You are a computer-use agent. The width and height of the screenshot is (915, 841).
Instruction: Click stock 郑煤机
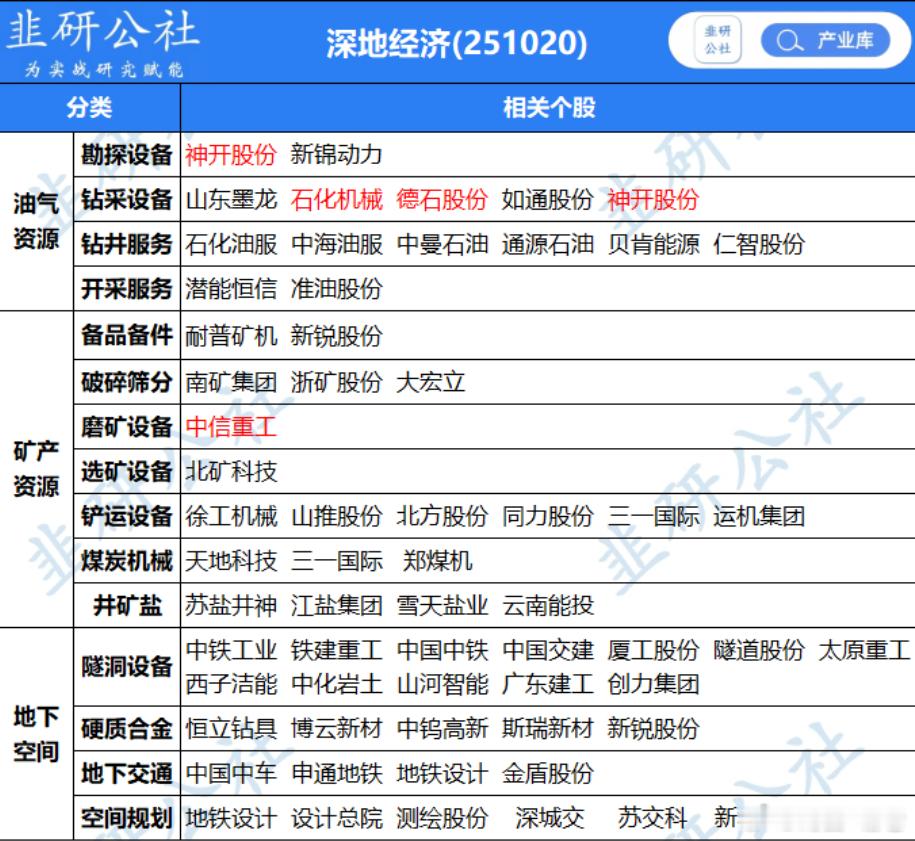437,561
